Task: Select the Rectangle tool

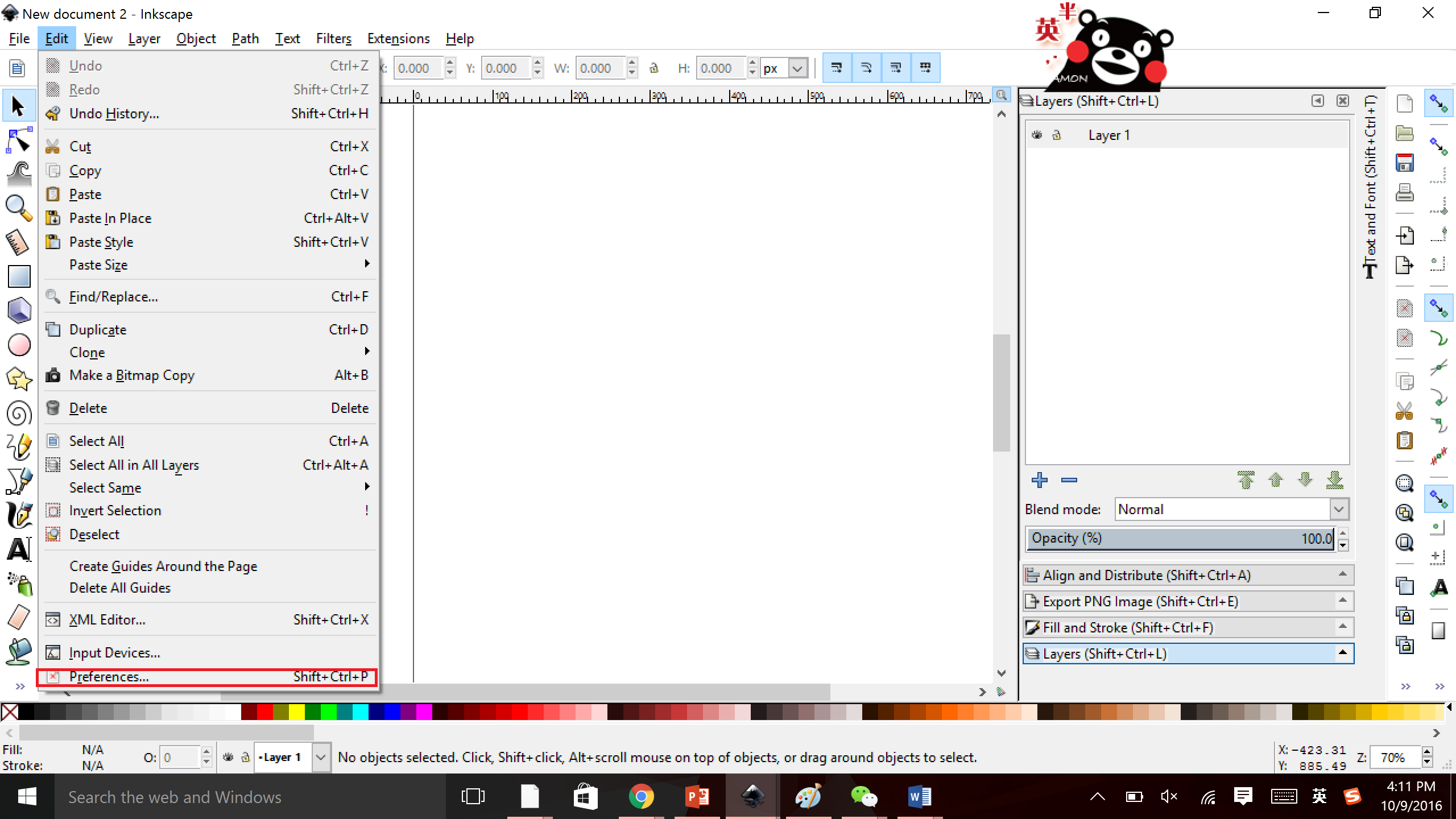Action: tap(19, 277)
